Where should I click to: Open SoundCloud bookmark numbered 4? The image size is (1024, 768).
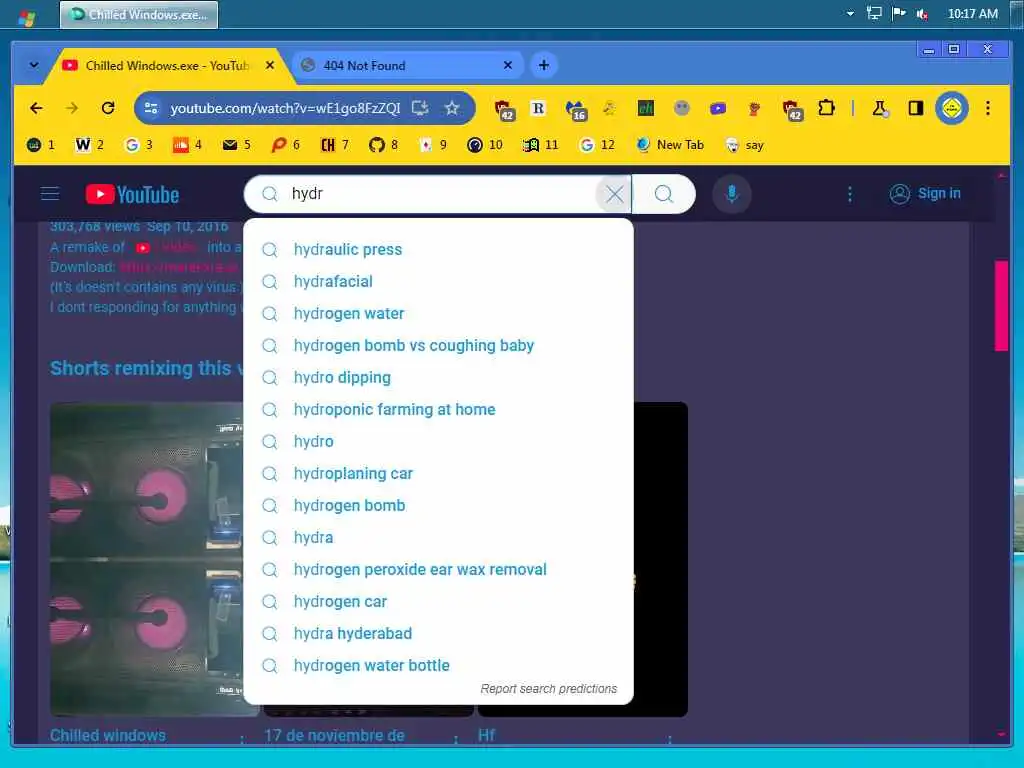(x=187, y=145)
